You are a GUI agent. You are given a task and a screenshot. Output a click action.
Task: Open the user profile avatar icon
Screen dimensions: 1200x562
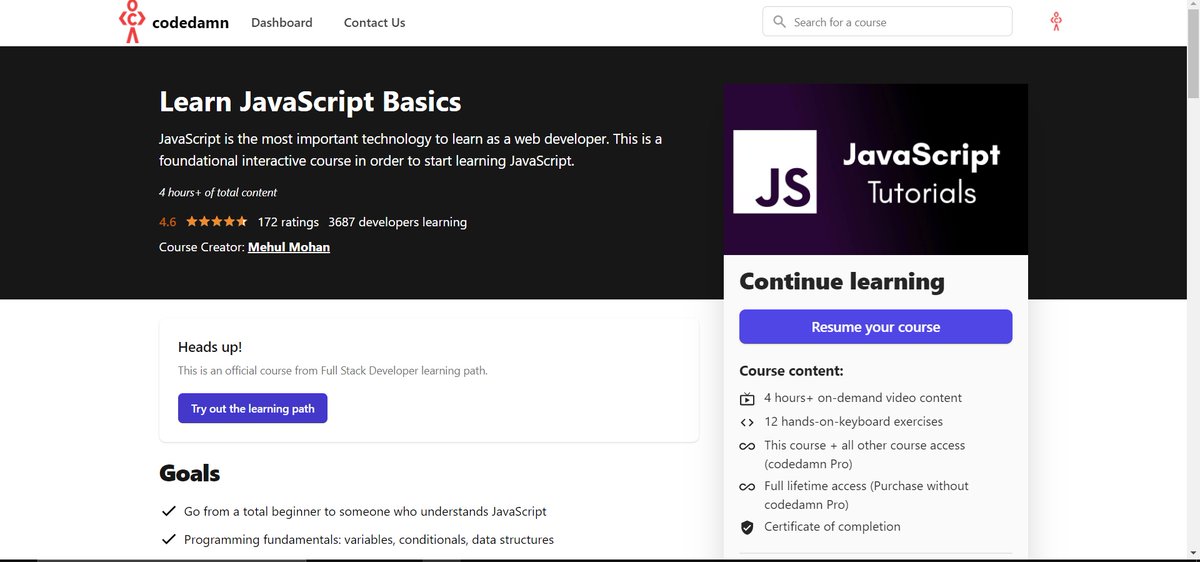click(x=1056, y=21)
